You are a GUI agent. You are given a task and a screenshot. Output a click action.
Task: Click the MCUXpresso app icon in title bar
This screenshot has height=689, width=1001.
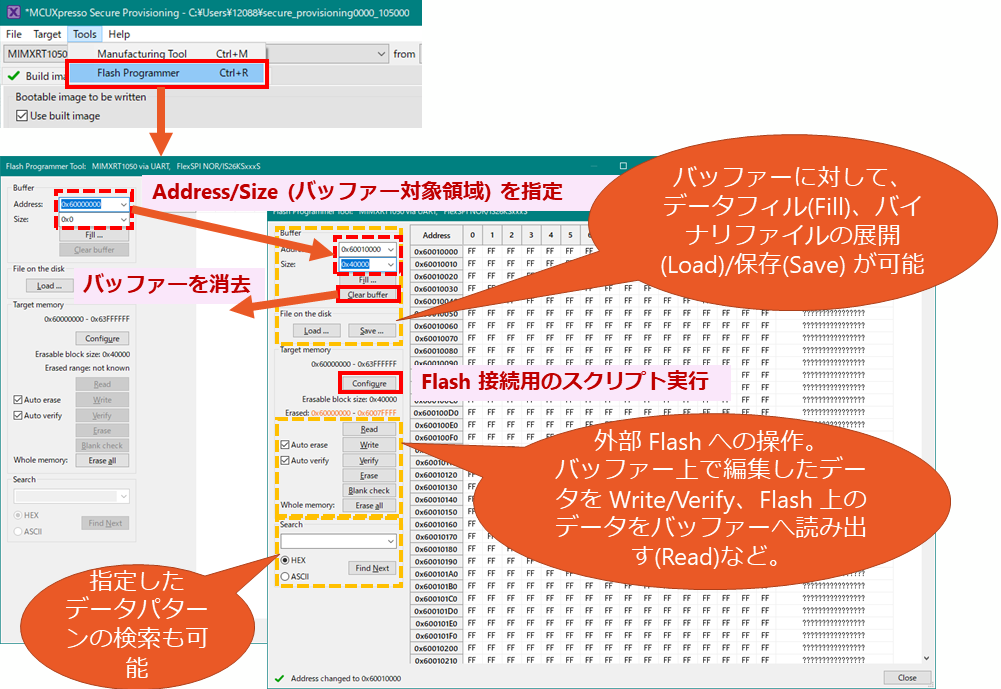click(x=13, y=13)
